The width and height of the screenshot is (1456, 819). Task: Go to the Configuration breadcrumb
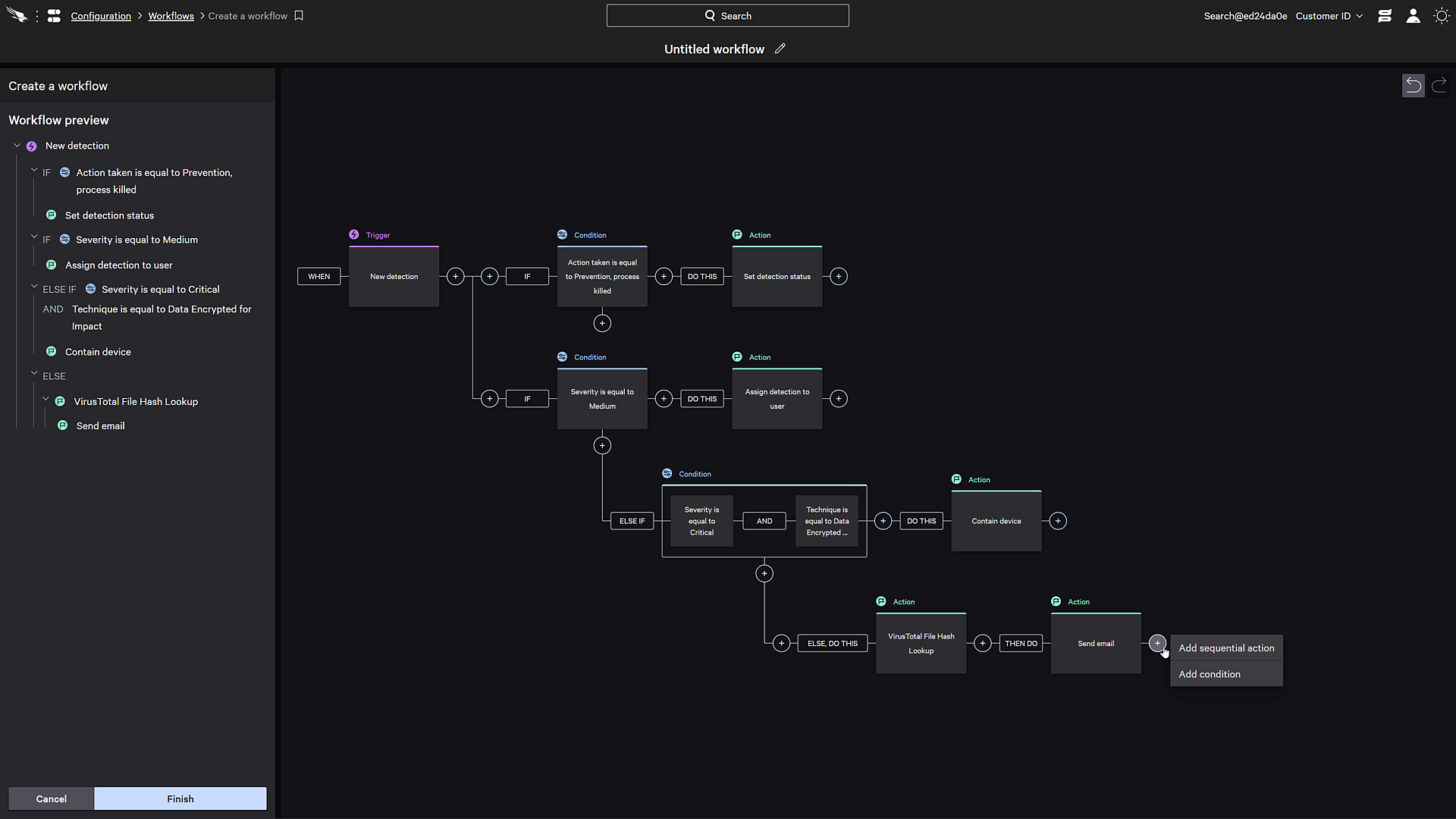click(101, 16)
